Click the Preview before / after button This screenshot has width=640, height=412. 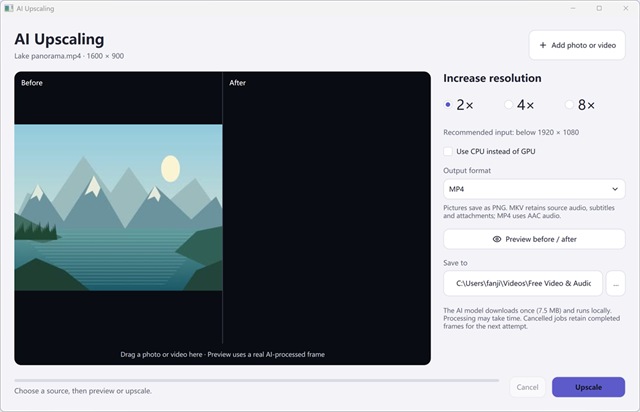click(x=534, y=239)
